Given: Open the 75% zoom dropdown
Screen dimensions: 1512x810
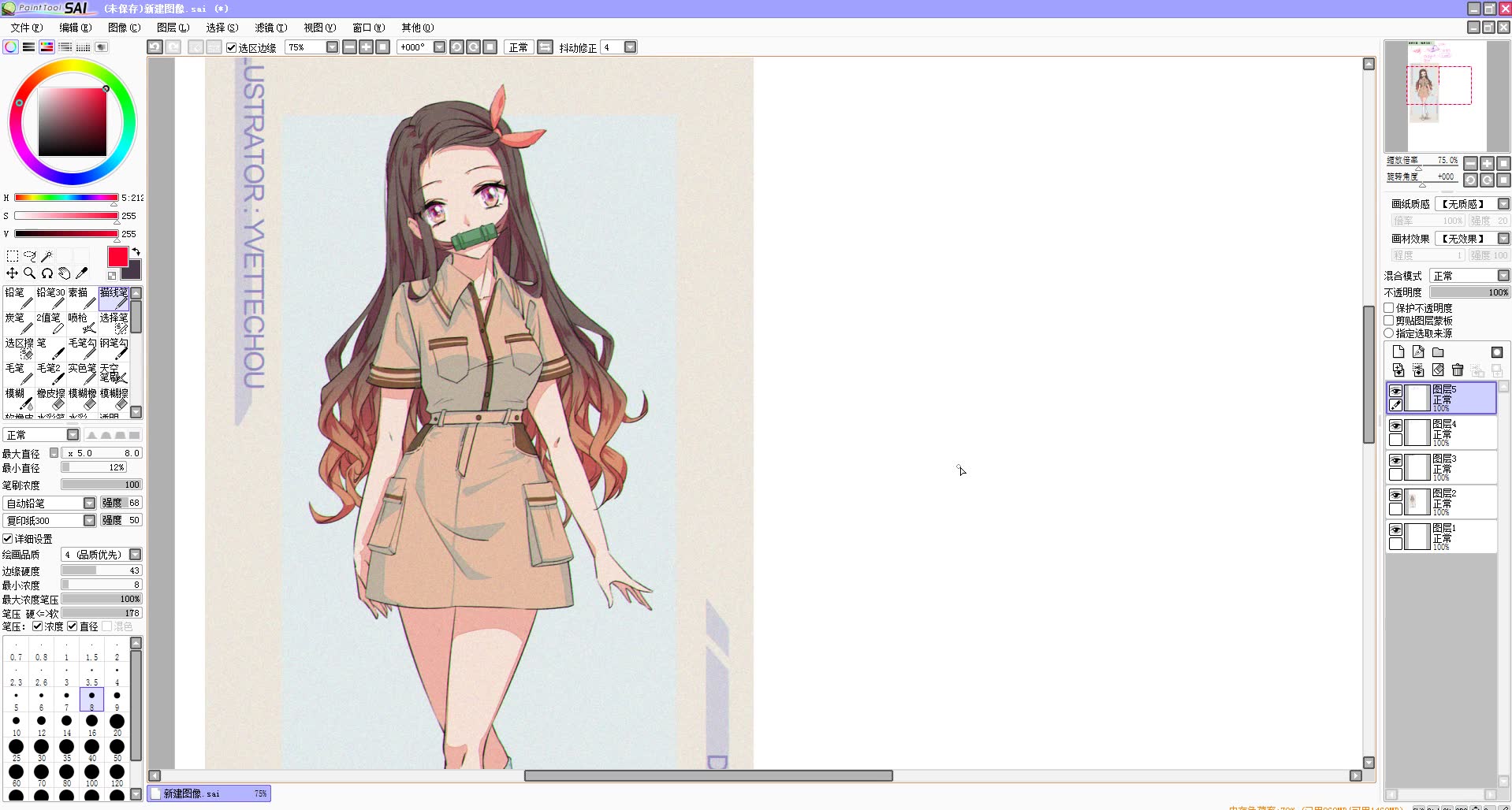Looking at the screenshot, I should tap(332, 47).
